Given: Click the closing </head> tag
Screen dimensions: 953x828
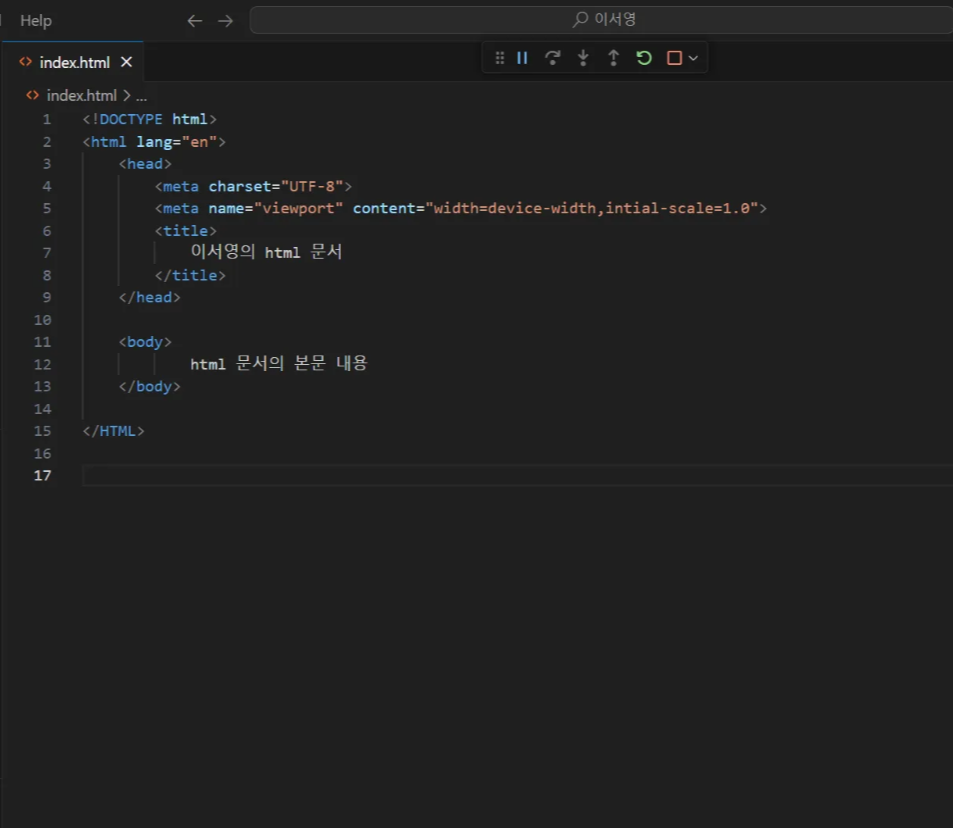Looking at the screenshot, I should pyautogui.click(x=150, y=297).
